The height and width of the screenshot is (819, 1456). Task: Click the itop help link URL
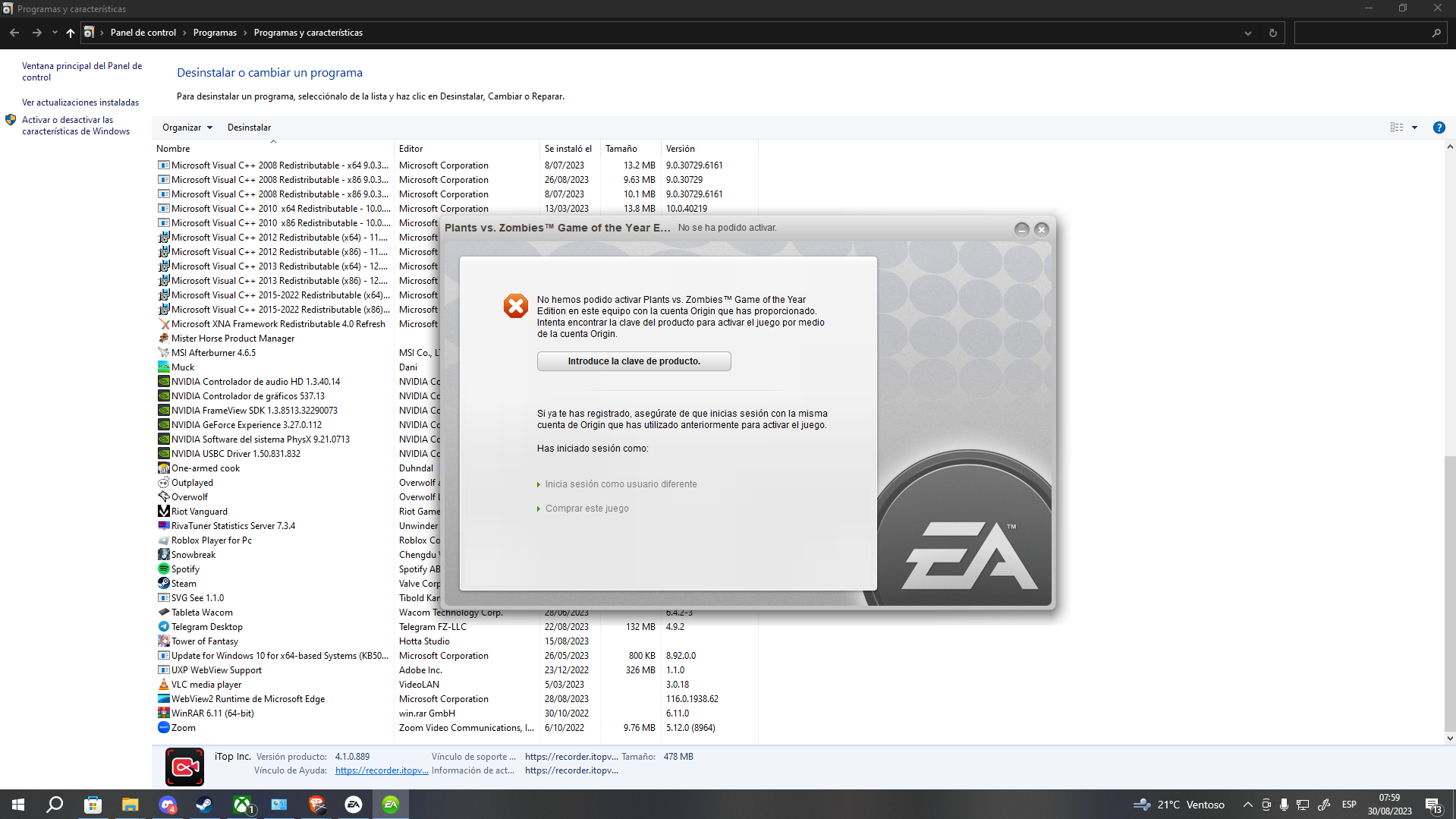(x=382, y=770)
